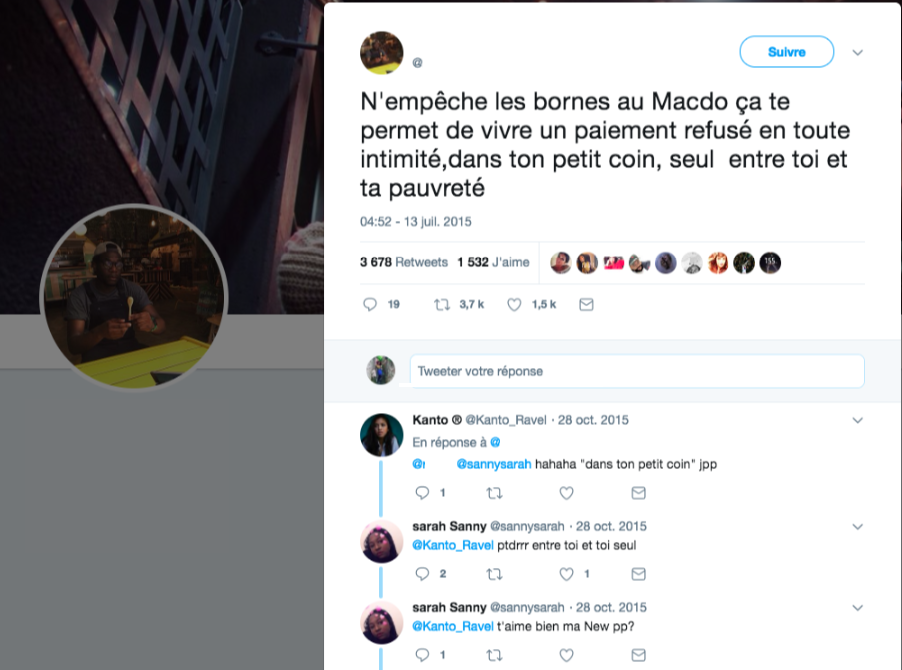Share Kanto's reply via envelope icon

pyautogui.click(x=639, y=493)
